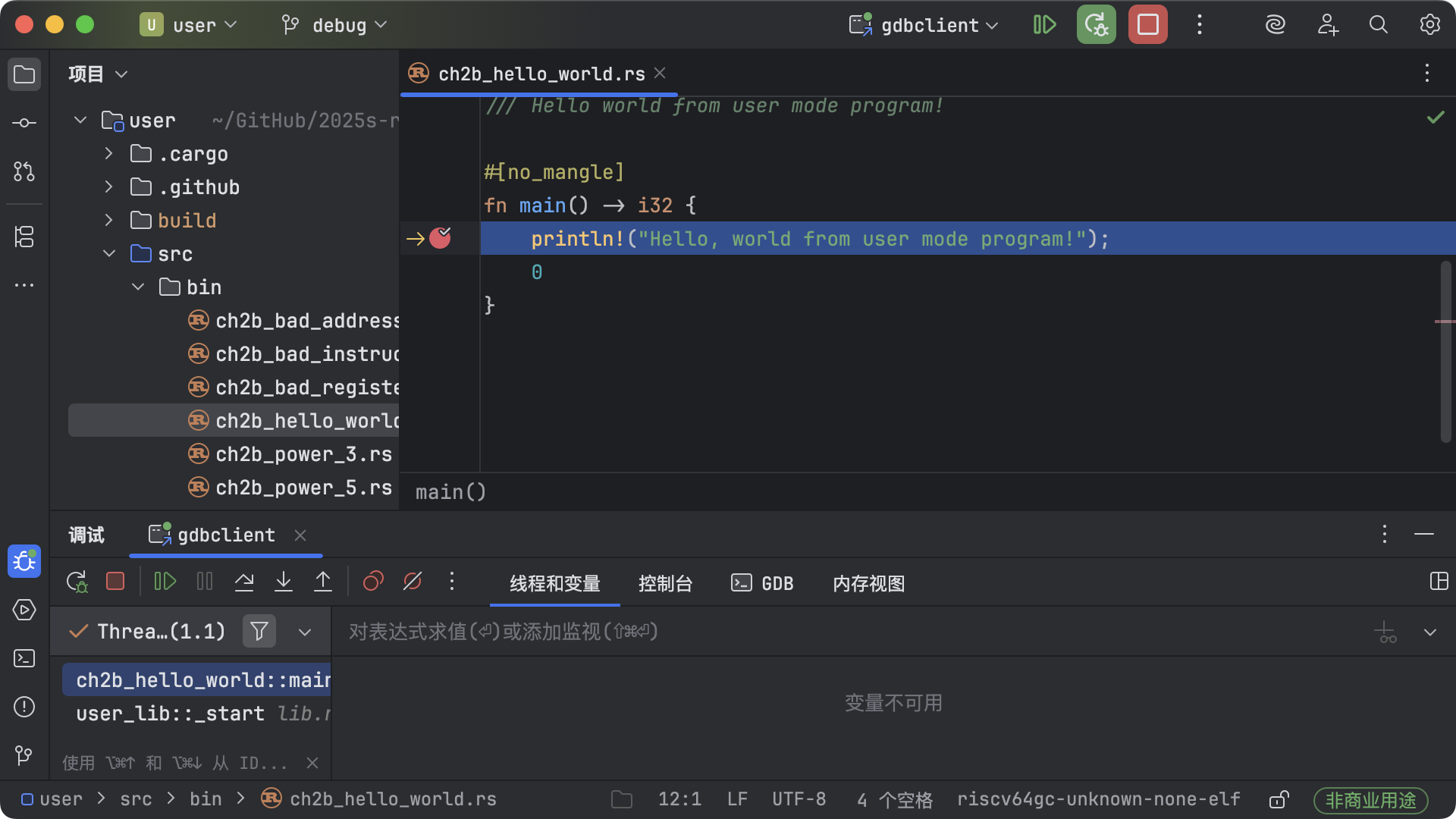Image resolution: width=1456 pixels, height=819 pixels.
Task: Switch to the 控制台 tab
Action: [665, 583]
